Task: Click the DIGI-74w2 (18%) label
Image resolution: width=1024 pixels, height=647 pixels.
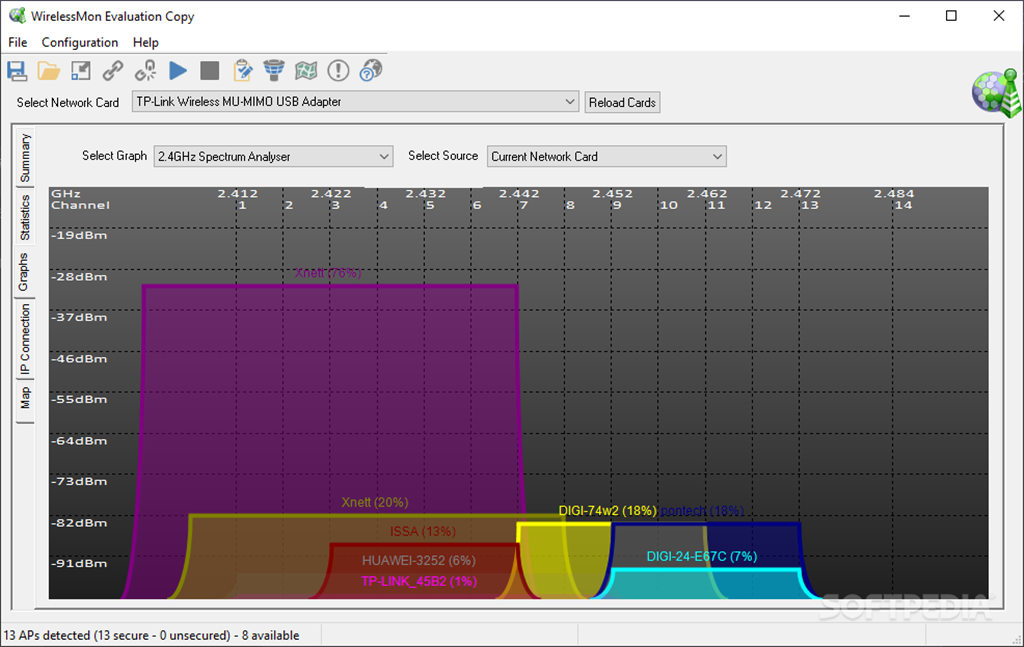Action: [x=607, y=511]
